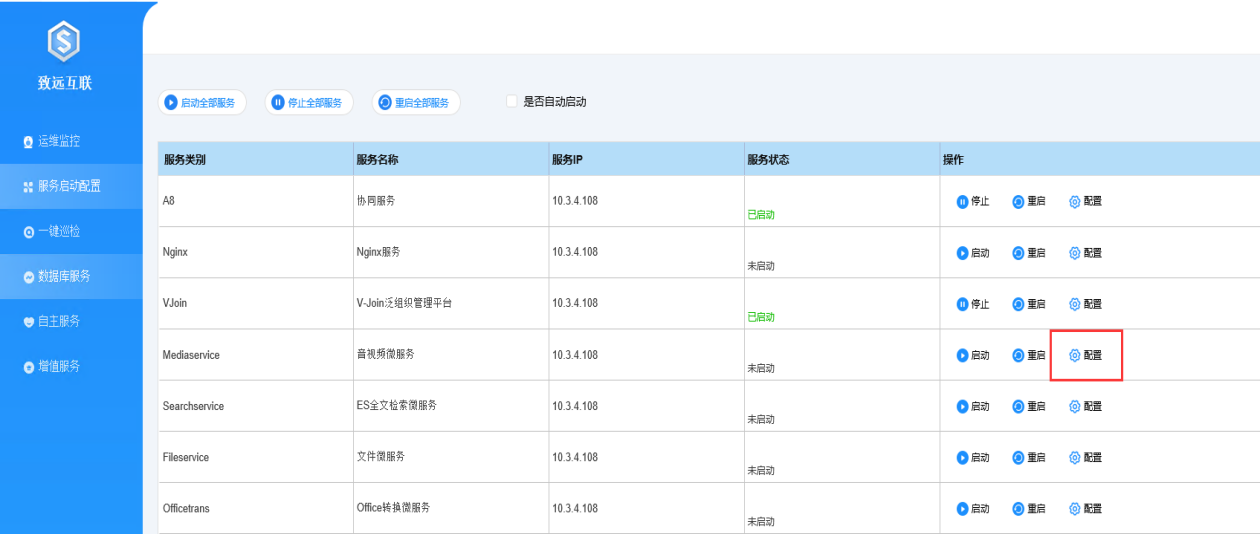The height and width of the screenshot is (534, 1260).
Task: Click the 启动全部服务 button
Action: pyautogui.click(x=202, y=102)
